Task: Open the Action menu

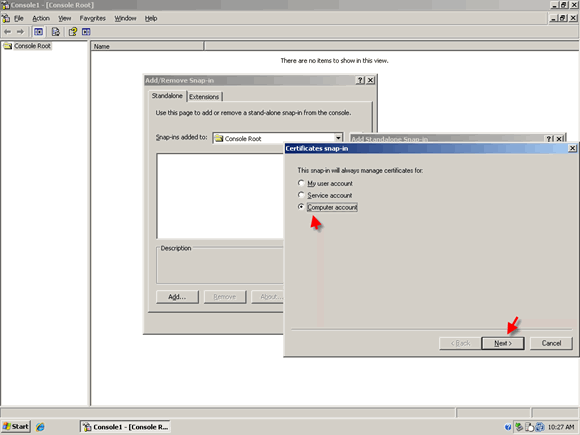Action: pyautogui.click(x=41, y=18)
